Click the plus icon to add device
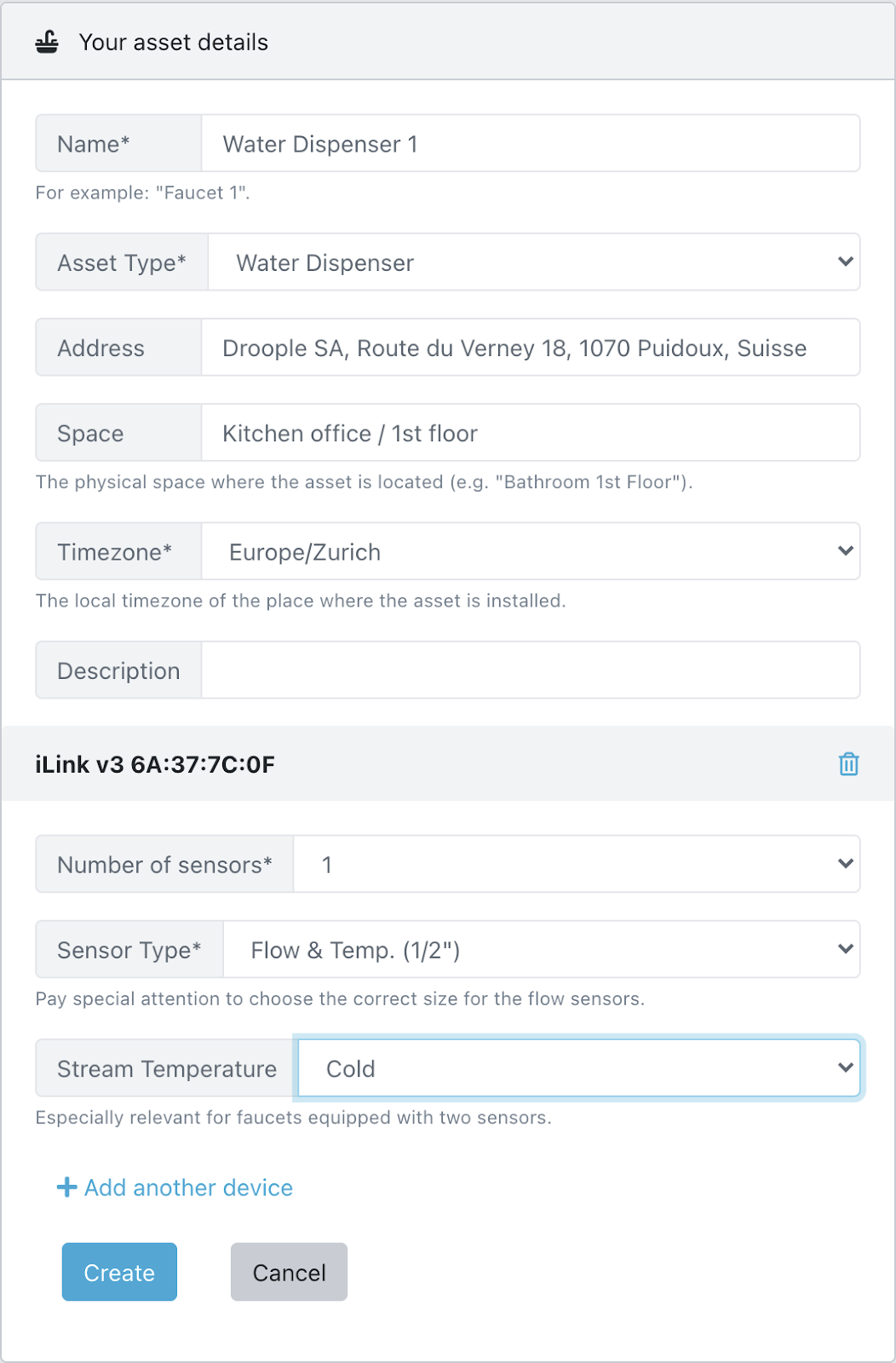This screenshot has width=896, height=1363. tap(66, 1188)
